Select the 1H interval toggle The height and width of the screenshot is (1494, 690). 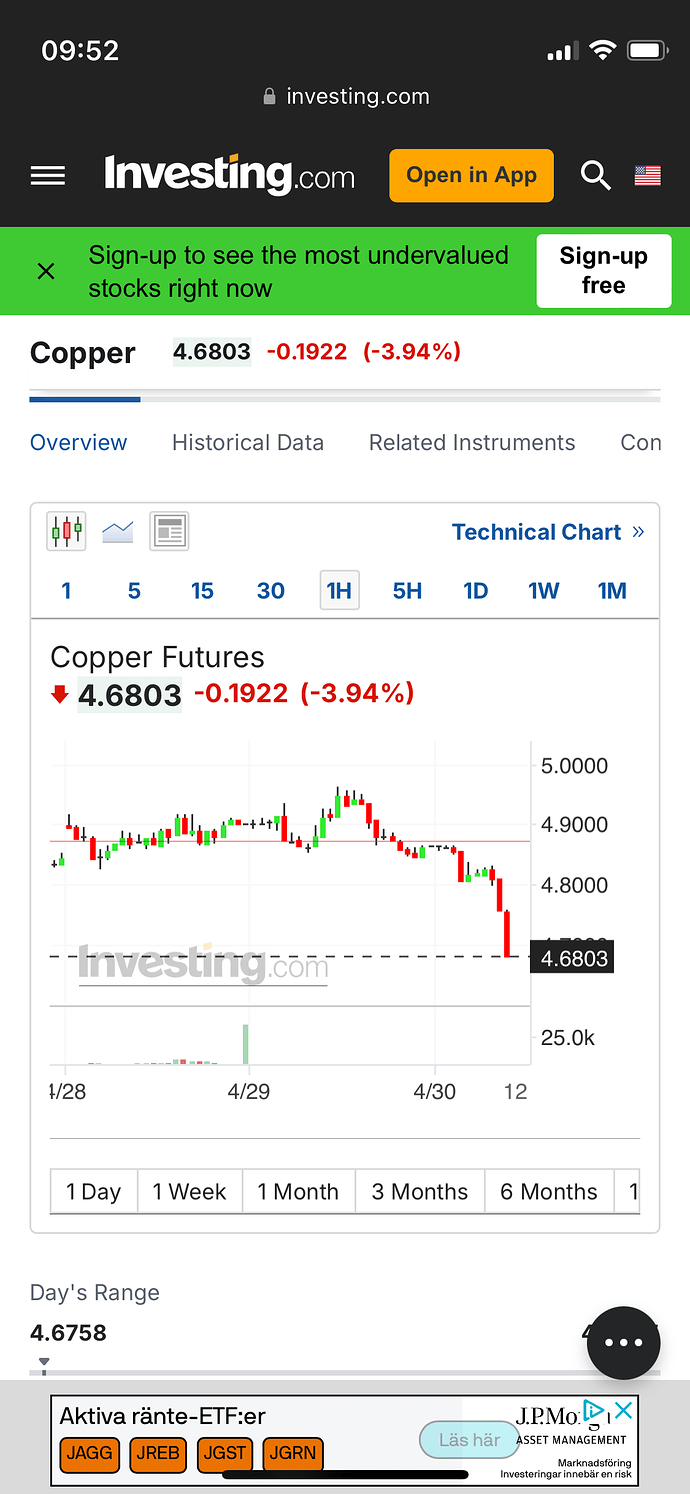pyautogui.click(x=339, y=591)
